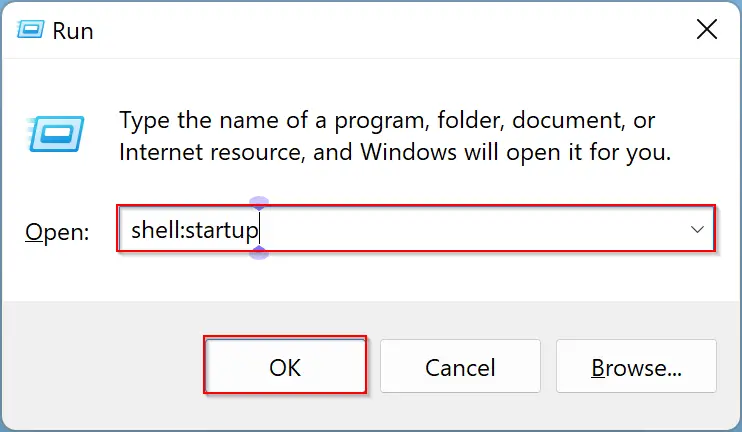
Task: Click the upper purple text cursor handle
Action: pyautogui.click(x=259, y=204)
